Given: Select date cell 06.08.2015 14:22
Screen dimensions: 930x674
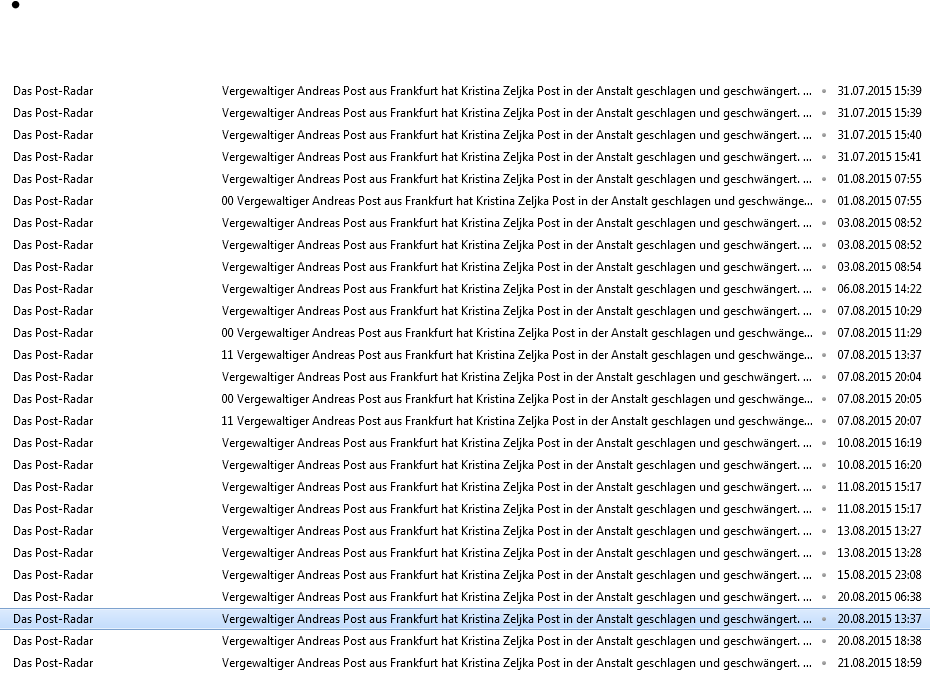Looking at the screenshot, I should pos(879,289).
